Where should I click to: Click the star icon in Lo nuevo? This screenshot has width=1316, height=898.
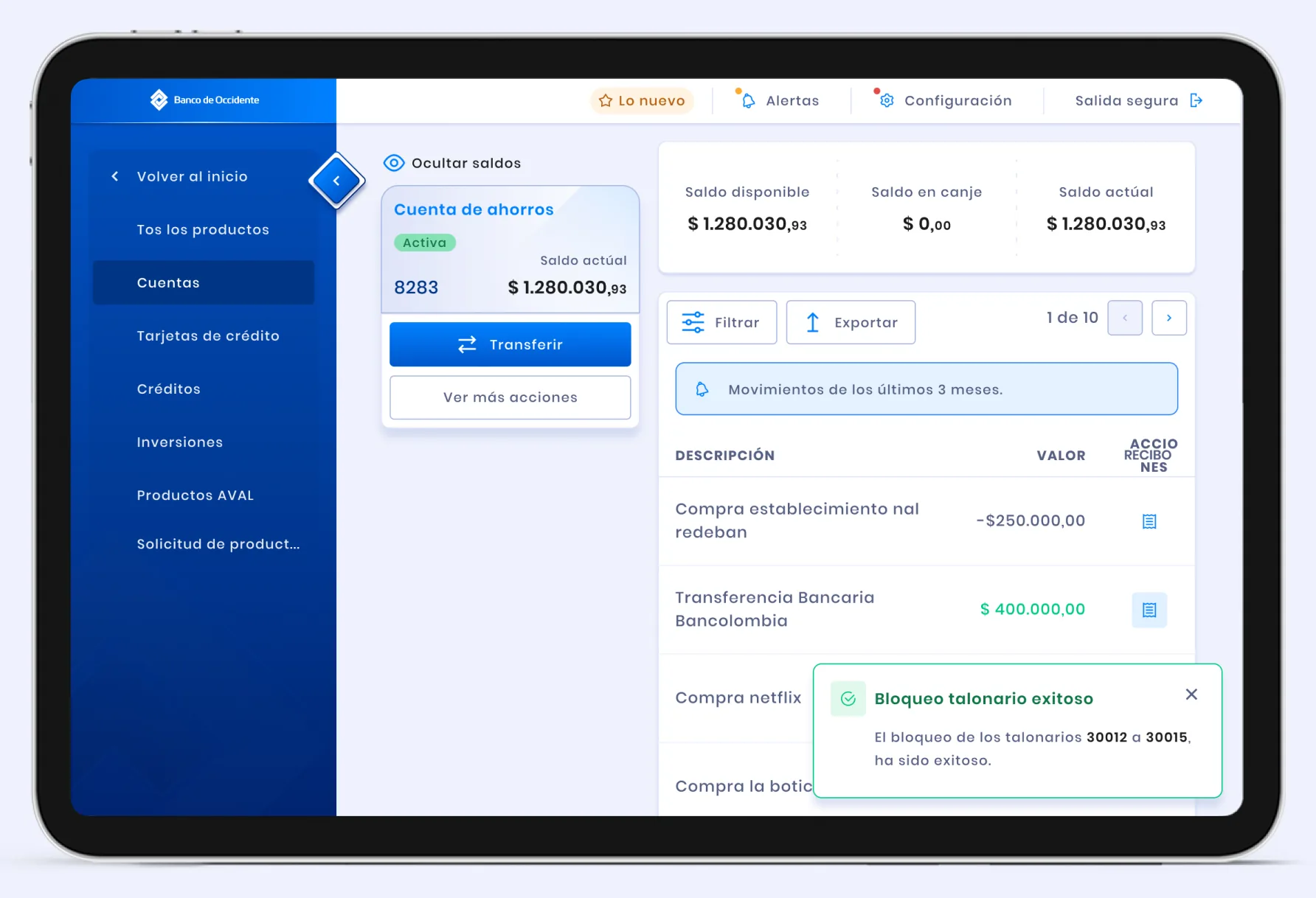pos(606,100)
